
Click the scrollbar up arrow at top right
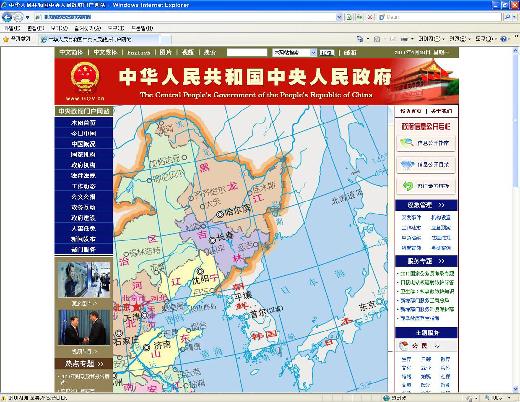pos(515,50)
